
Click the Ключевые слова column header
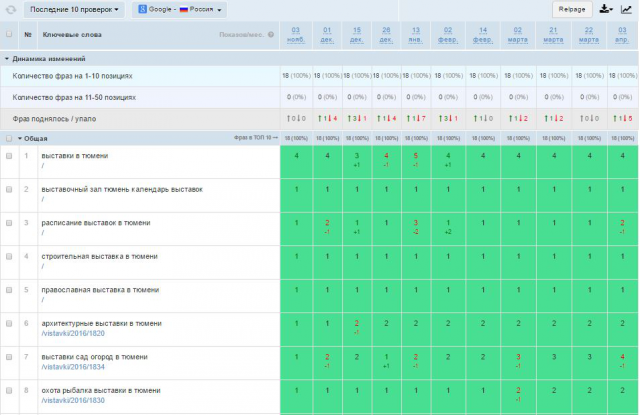point(72,35)
